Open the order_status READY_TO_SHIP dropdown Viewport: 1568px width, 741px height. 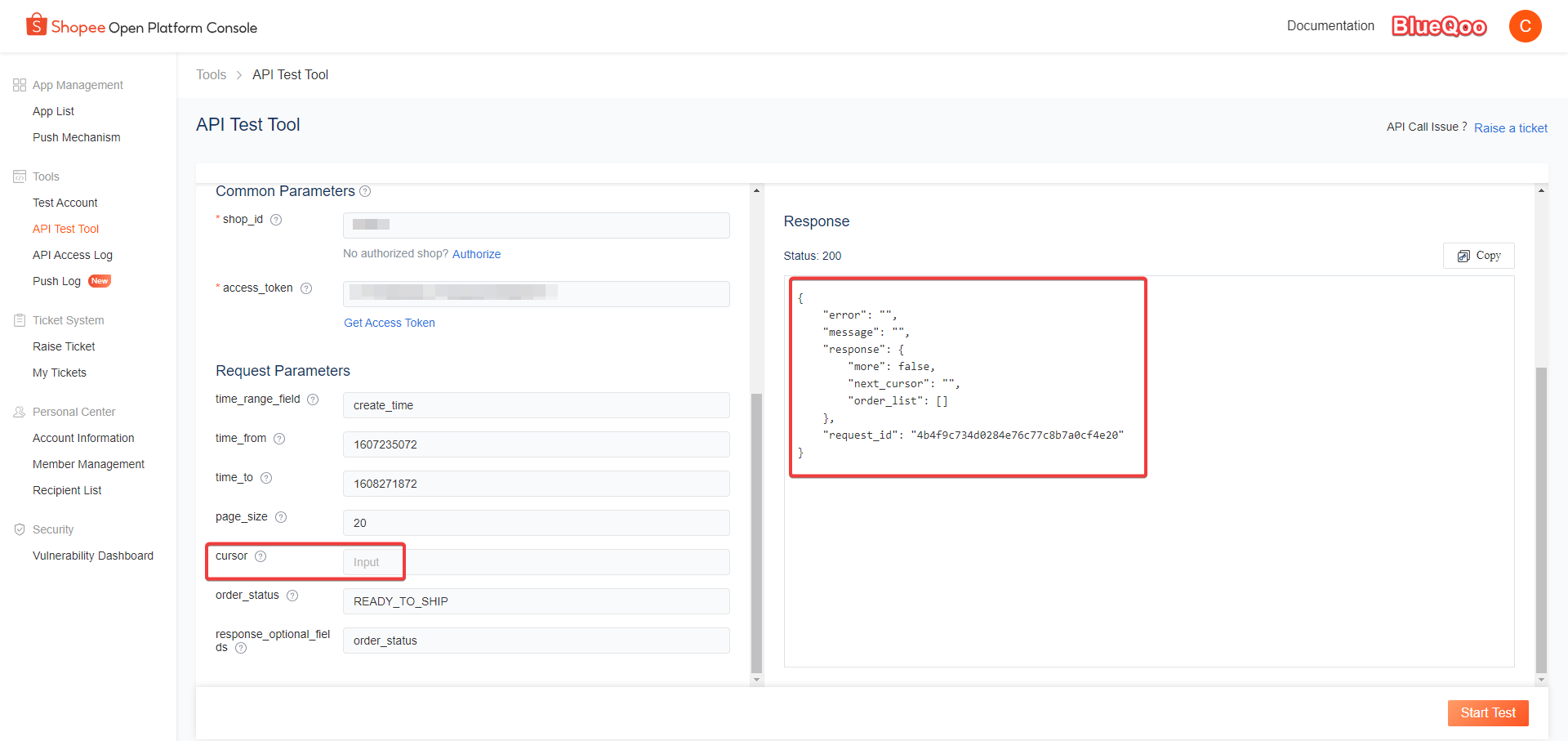coord(536,601)
